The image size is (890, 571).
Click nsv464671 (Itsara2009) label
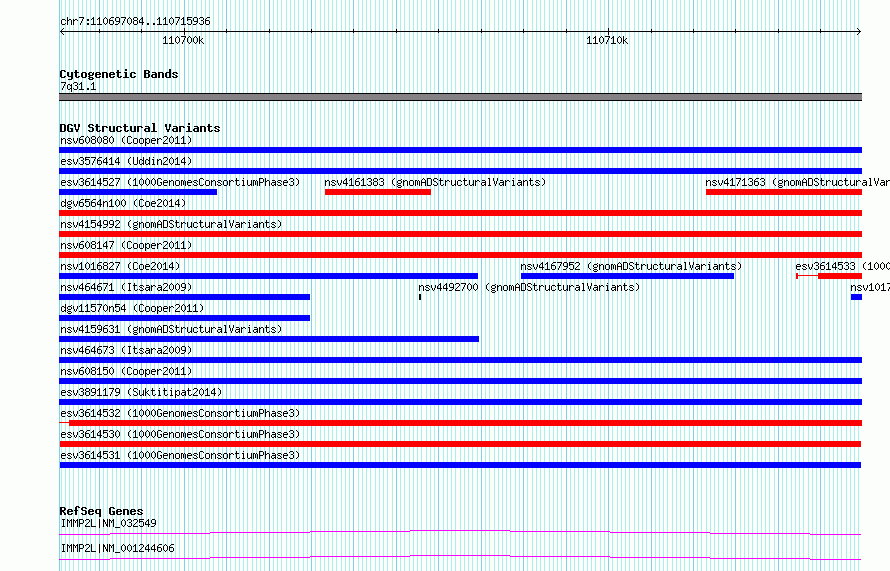(126, 287)
